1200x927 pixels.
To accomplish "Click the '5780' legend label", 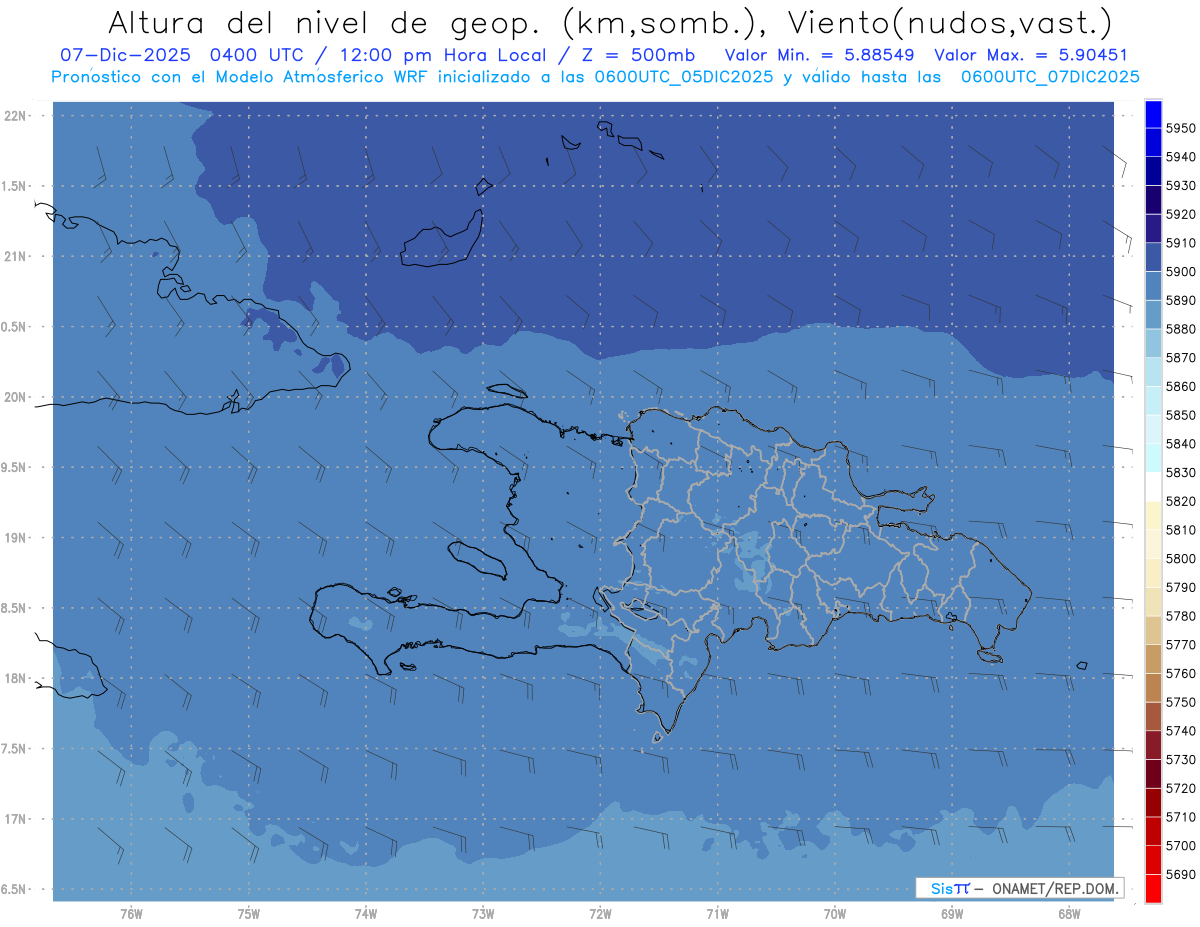I will pos(1180,616).
